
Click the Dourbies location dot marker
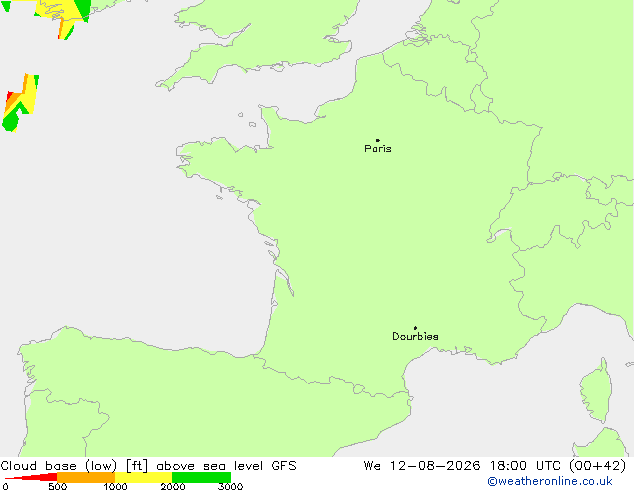tap(415, 328)
